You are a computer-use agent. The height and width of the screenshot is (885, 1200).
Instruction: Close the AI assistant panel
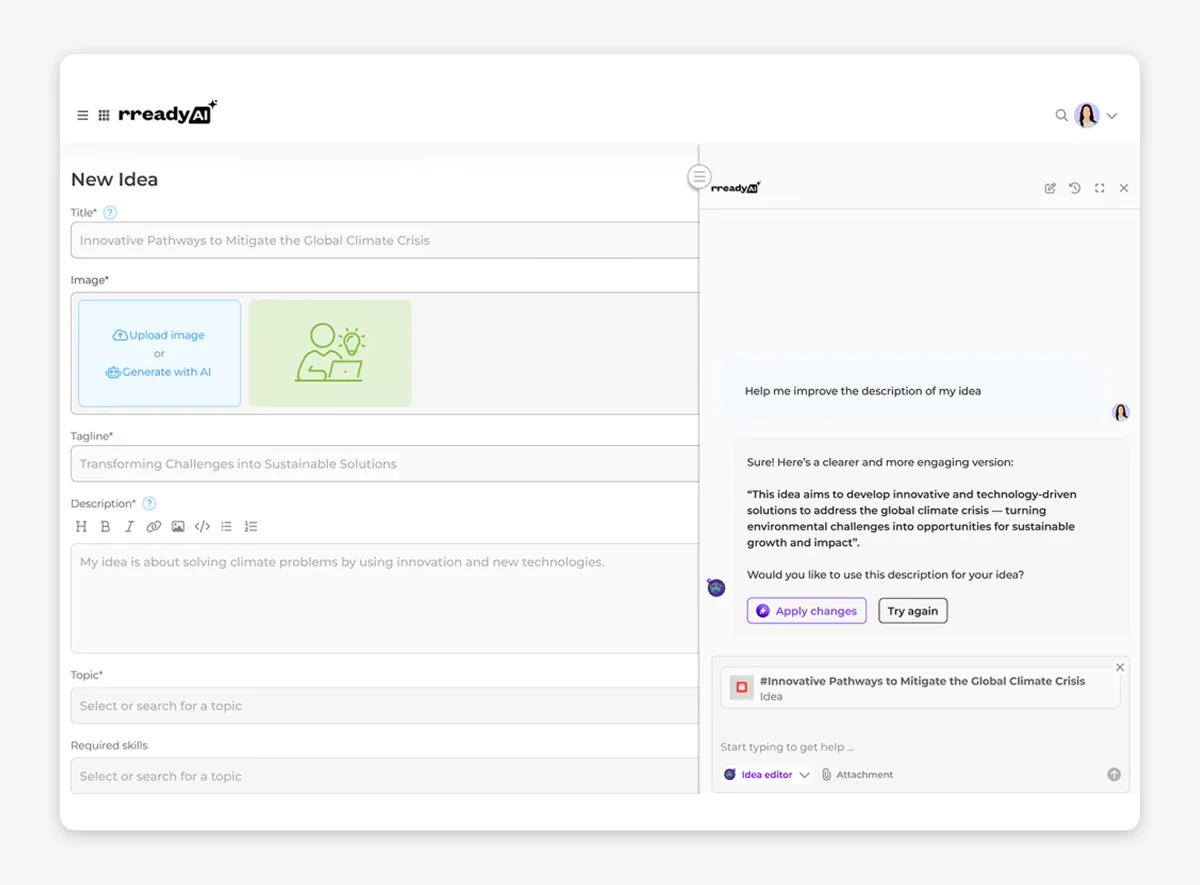[x=1124, y=188]
